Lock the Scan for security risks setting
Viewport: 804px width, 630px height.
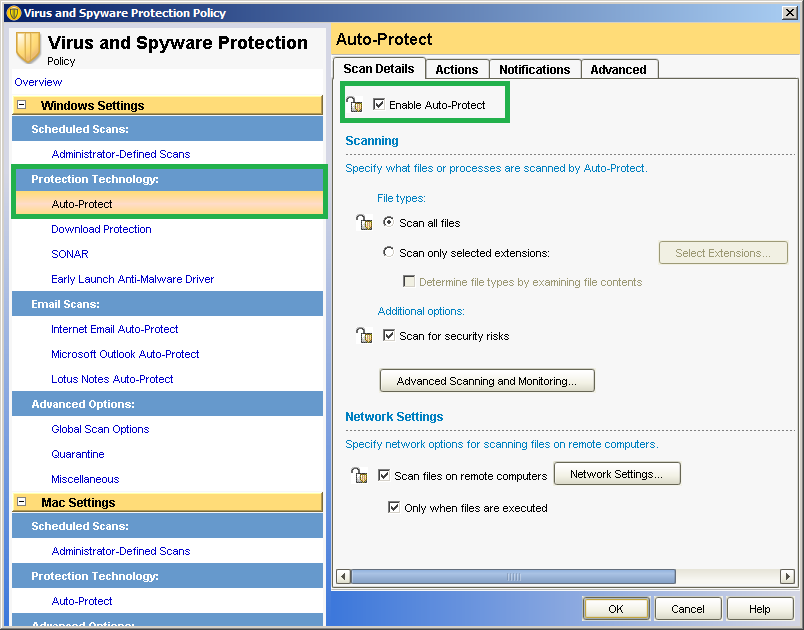tap(364, 335)
